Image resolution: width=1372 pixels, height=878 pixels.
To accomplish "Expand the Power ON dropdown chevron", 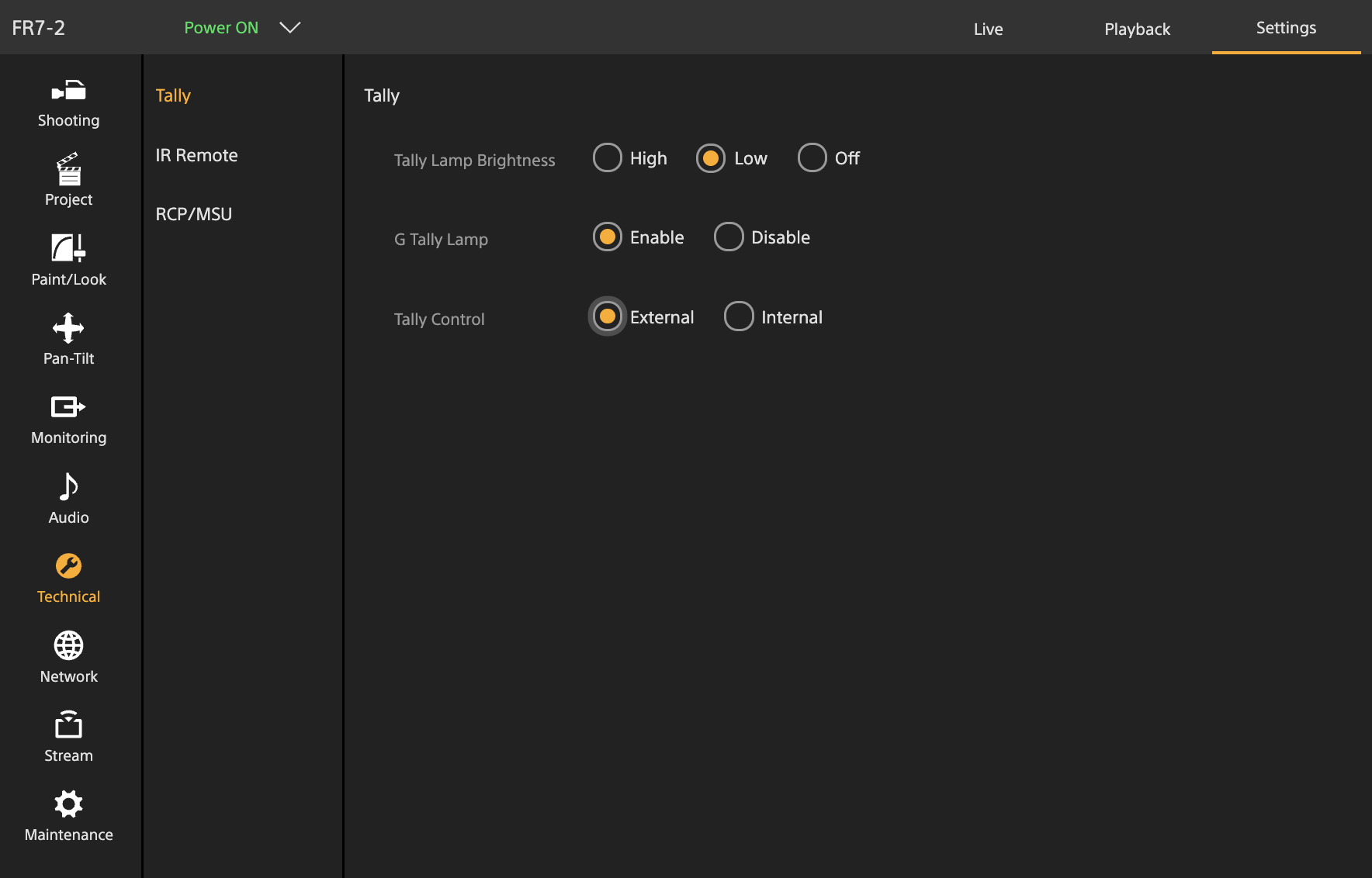I will [x=290, y=28].
